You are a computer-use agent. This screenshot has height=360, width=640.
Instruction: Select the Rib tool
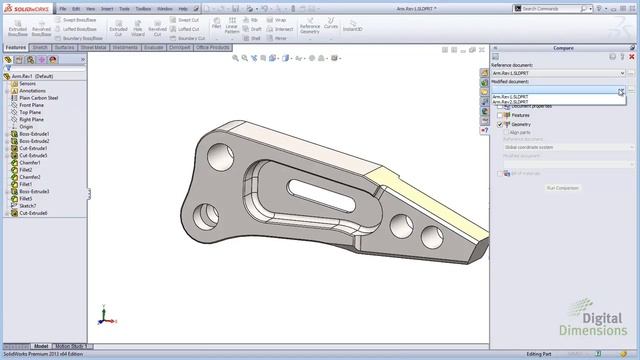pyautogui.click(x=250, y=20)
